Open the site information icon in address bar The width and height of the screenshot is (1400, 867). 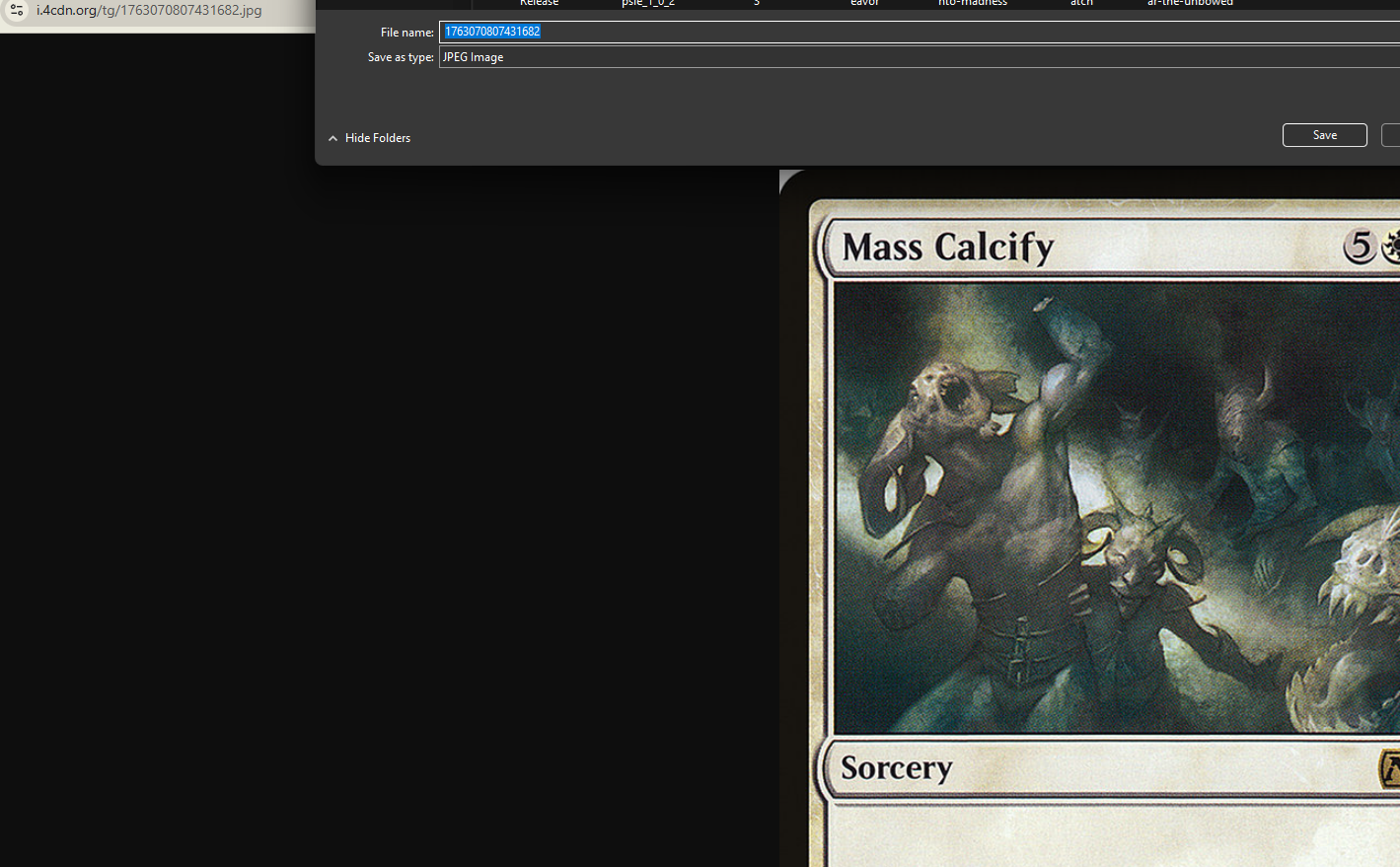(17, 10)
